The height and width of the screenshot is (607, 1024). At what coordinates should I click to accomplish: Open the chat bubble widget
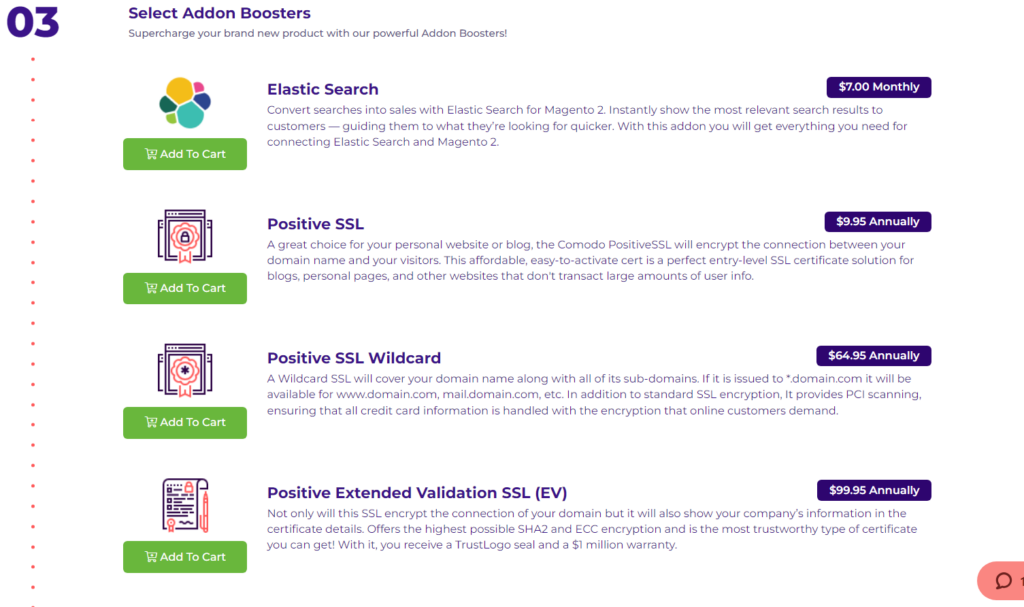pos(1001,580)
